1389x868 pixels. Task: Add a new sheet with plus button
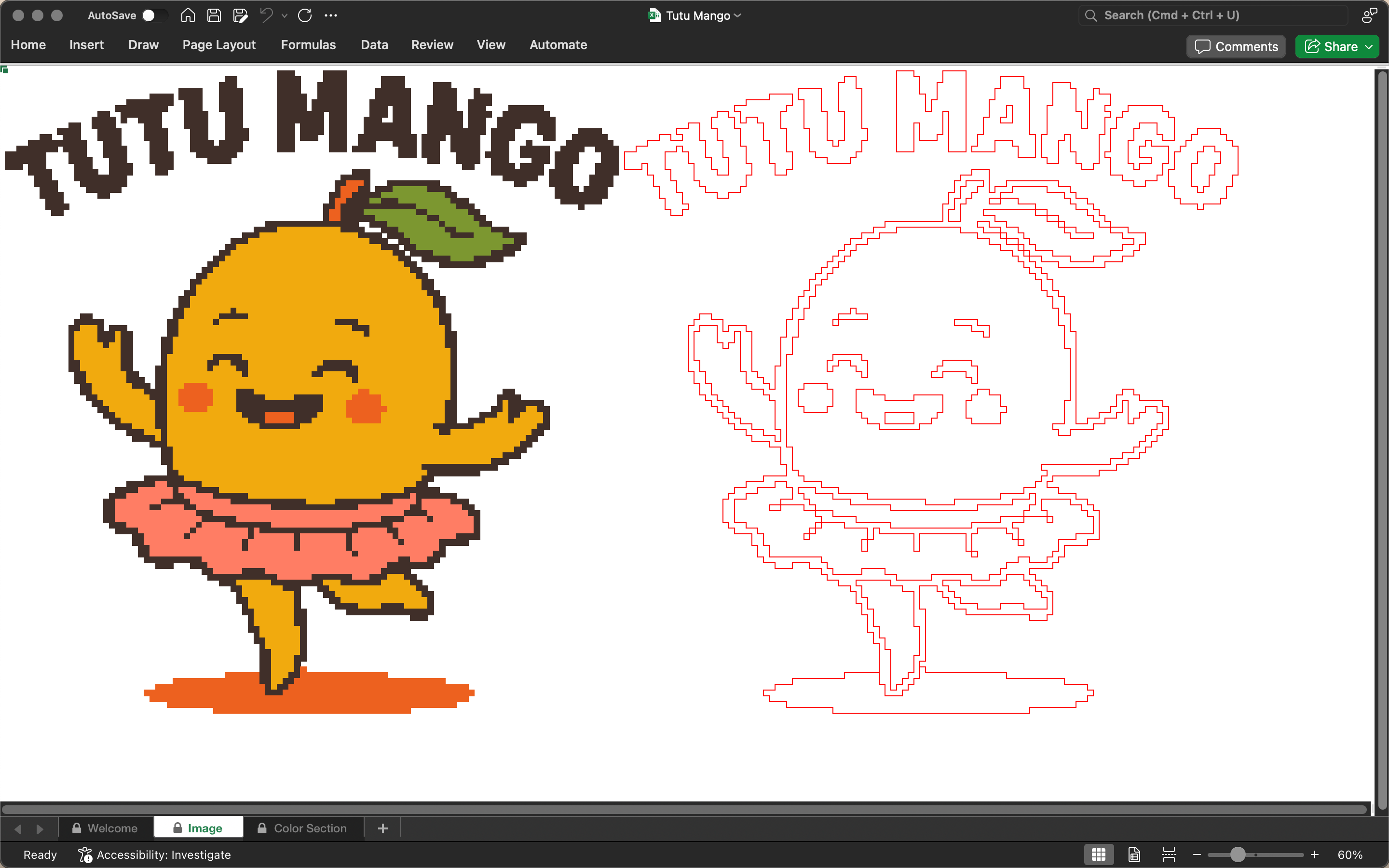click(383, 828)
